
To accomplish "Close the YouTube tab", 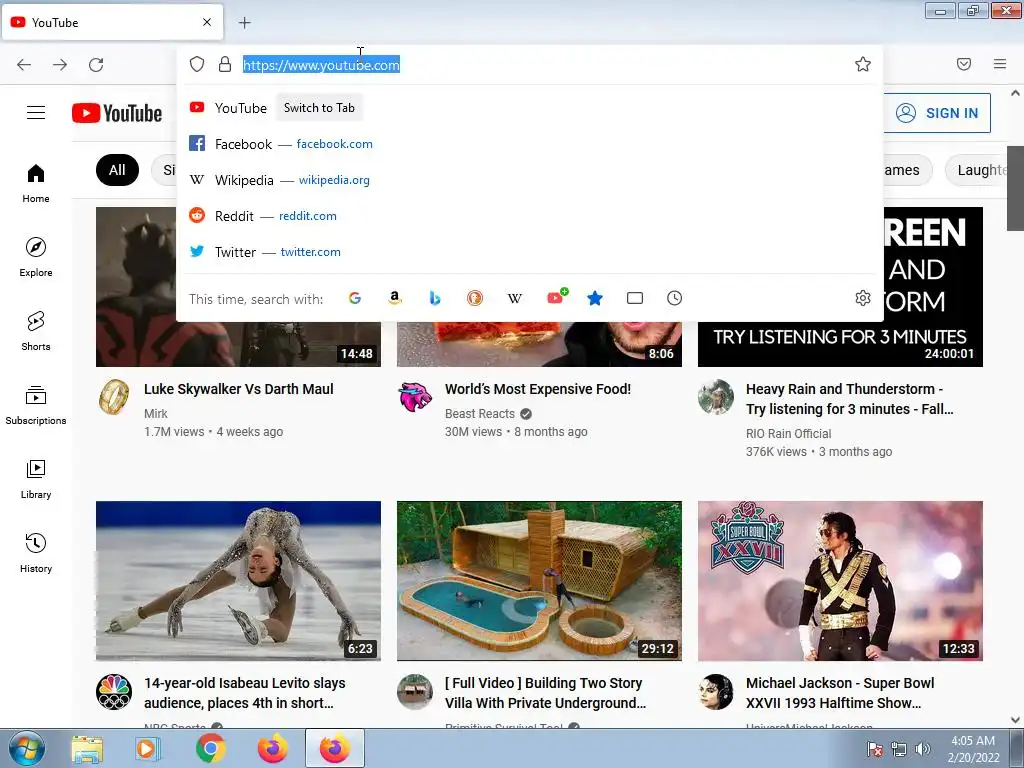I will [x=207, y=22].
